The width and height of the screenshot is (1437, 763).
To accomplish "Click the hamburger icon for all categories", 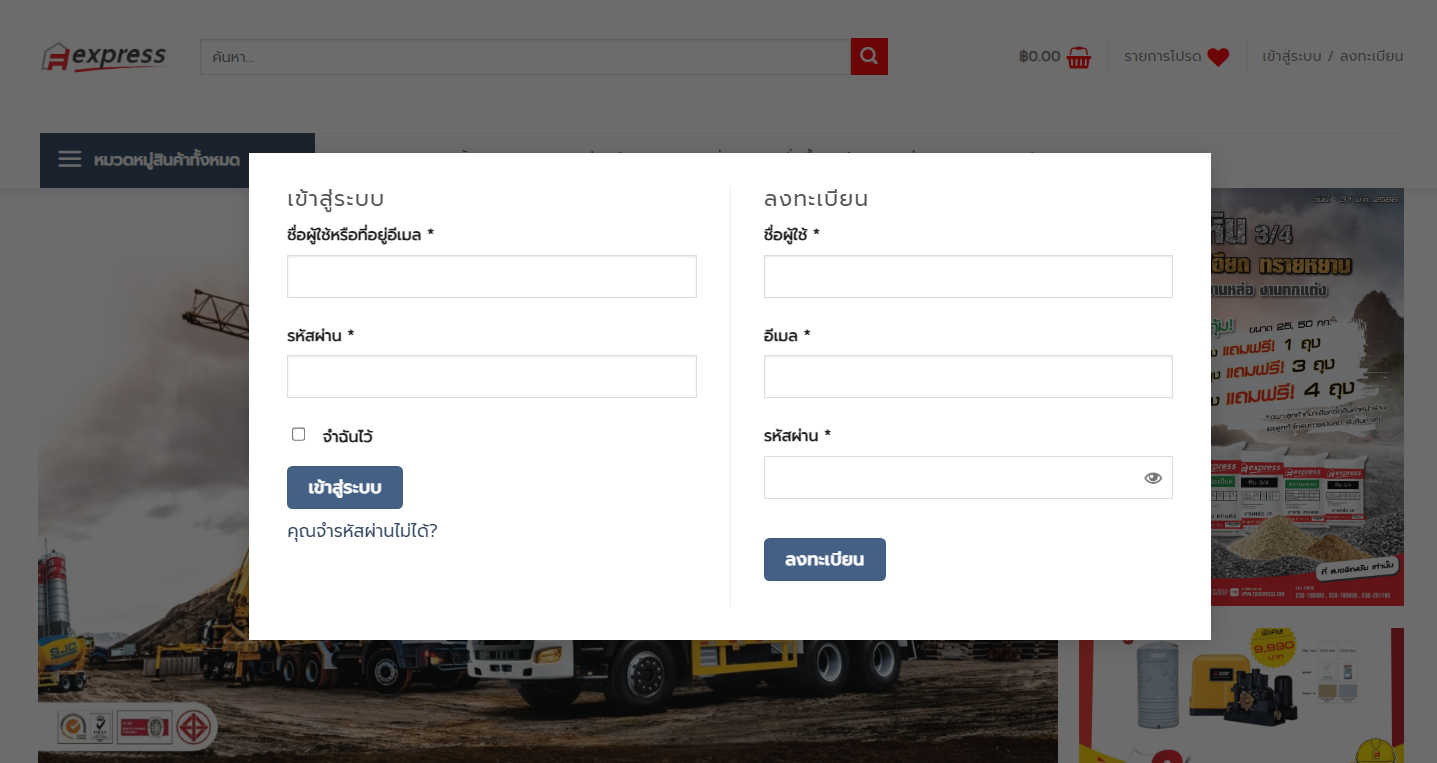I will point(69,160).
